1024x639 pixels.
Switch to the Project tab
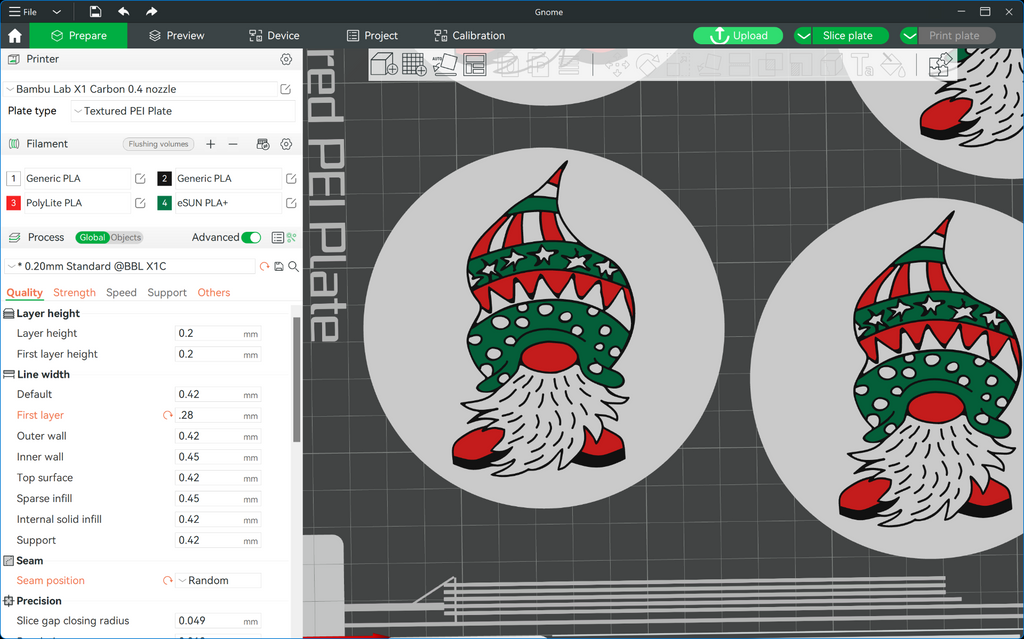[372, 35]
